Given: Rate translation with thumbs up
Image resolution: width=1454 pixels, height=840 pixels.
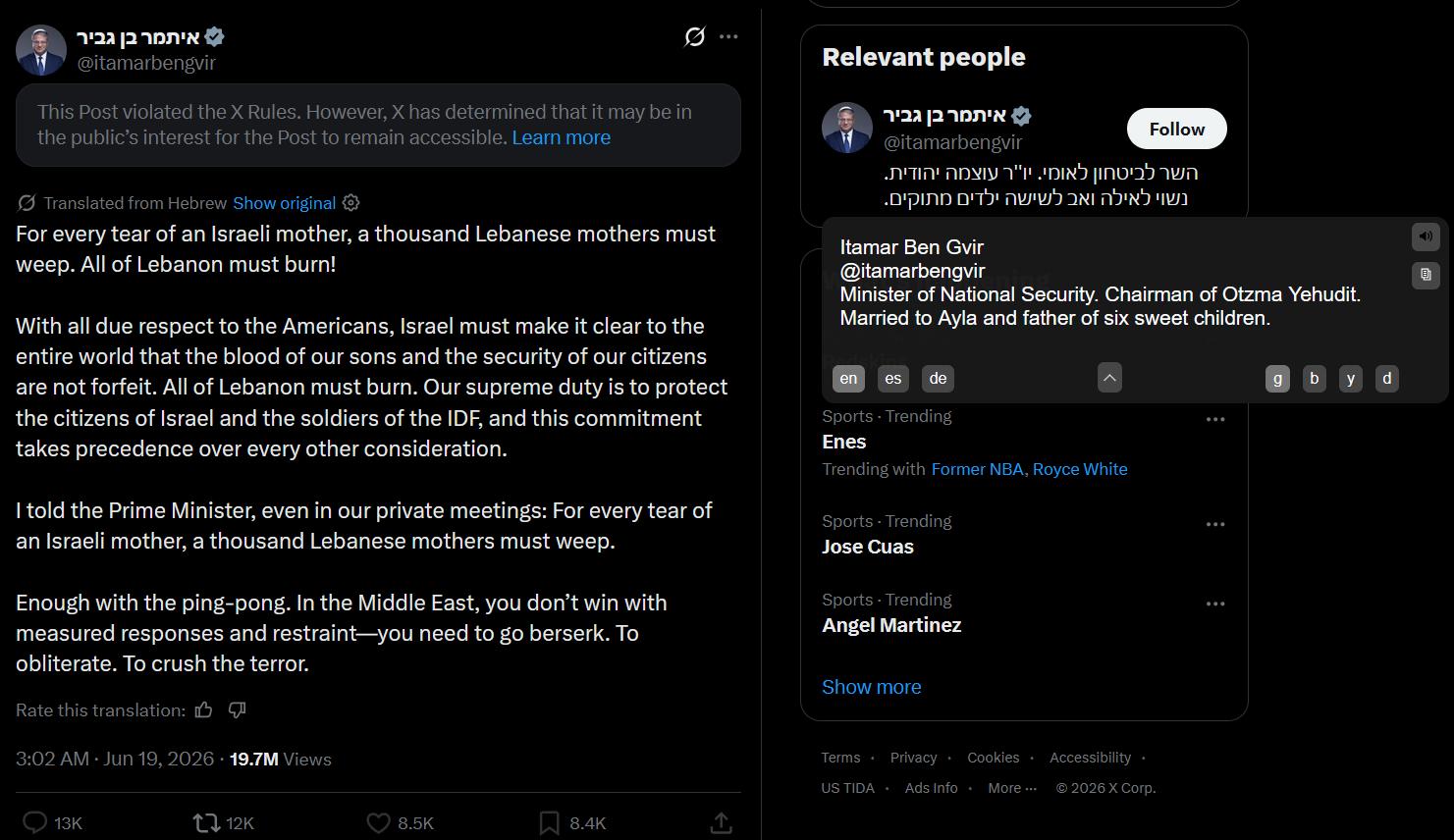Looking at the screenshot, I should (x=204, y=709).
